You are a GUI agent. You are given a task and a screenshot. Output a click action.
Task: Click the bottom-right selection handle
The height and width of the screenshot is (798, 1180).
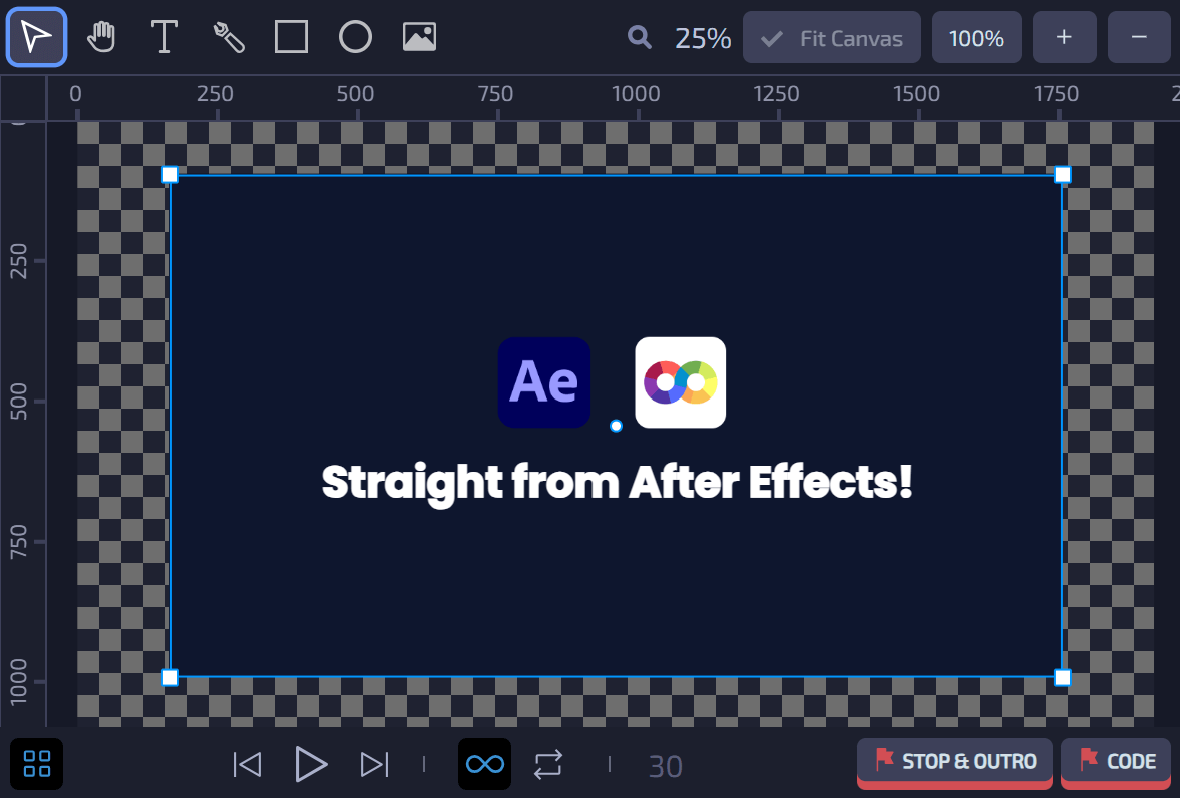tap(1063, 678)
